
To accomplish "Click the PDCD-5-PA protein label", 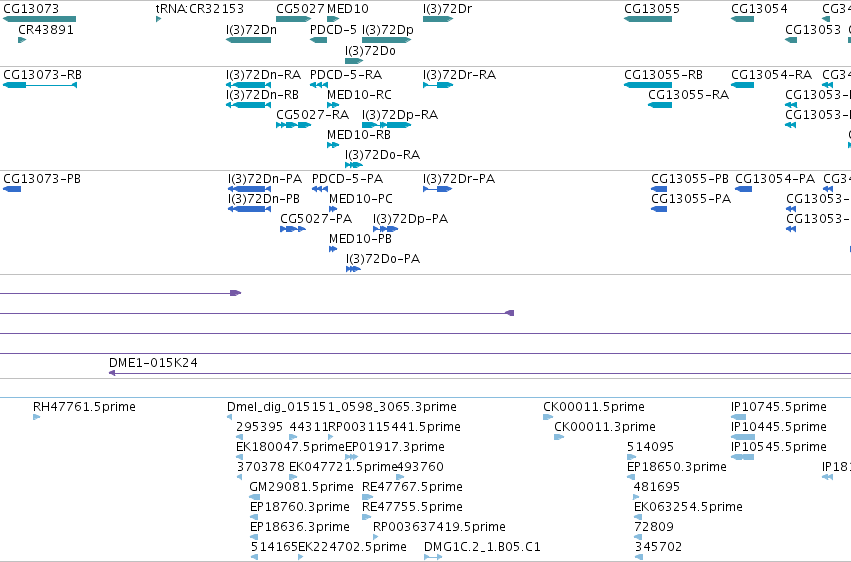I will point(347,179).
